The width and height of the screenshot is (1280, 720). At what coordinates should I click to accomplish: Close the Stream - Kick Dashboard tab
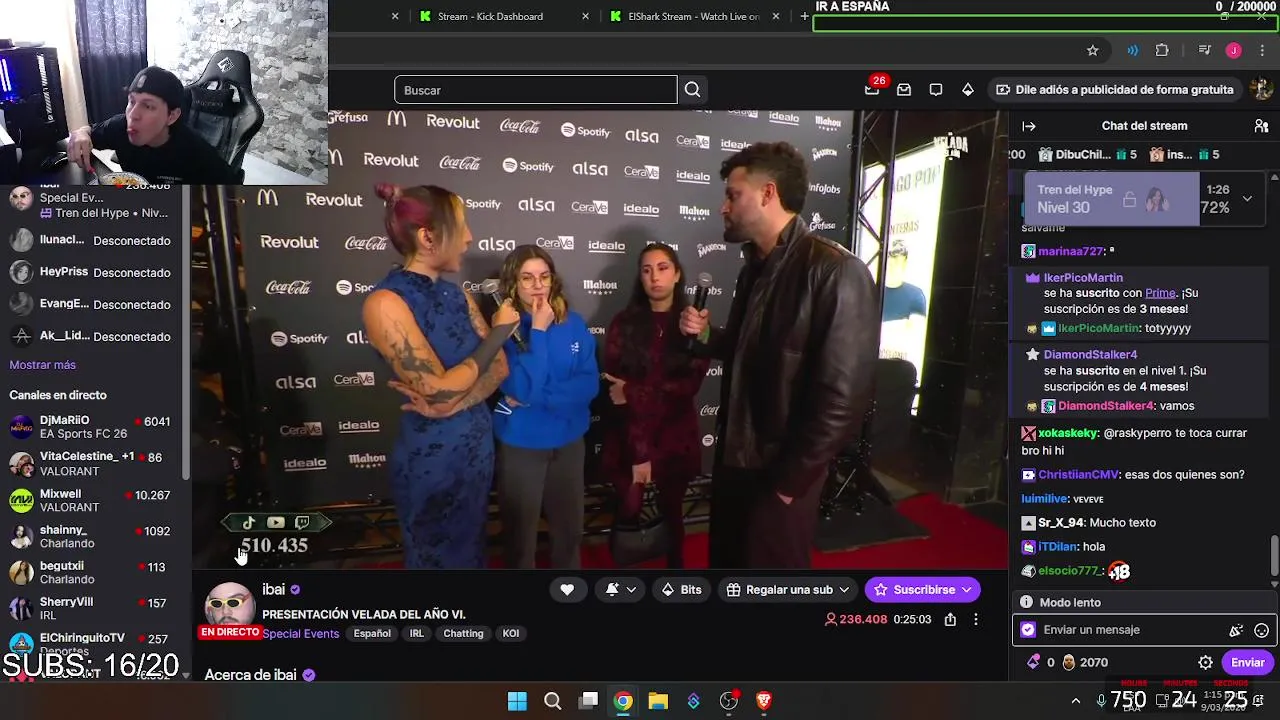click(586, 16)
